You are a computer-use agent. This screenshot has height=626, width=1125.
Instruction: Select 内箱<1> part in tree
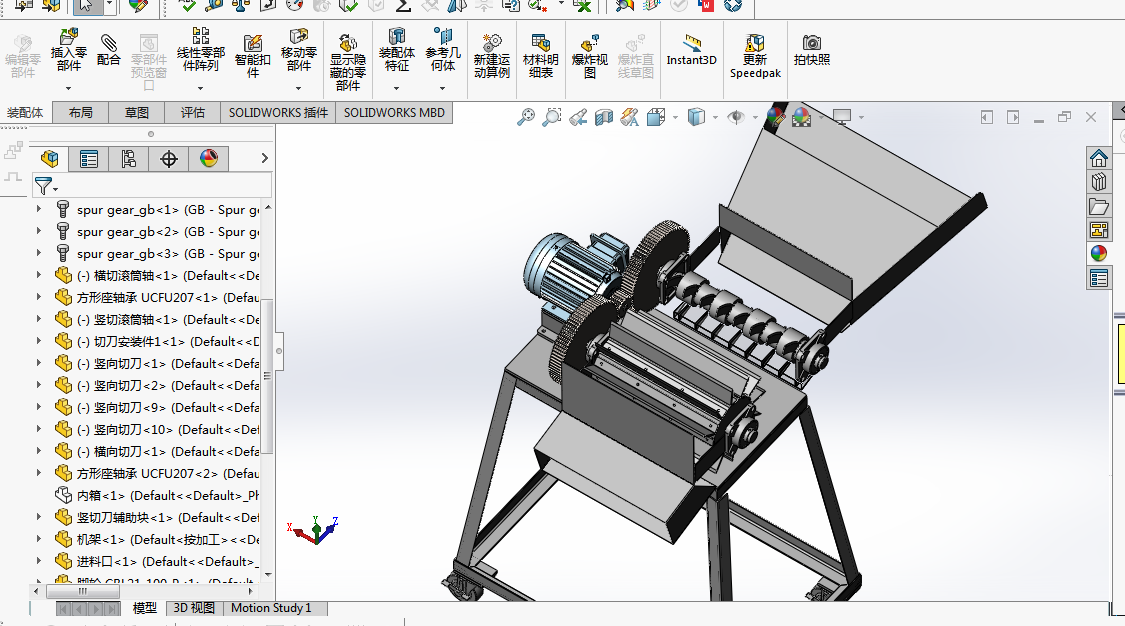pos(158,495)
